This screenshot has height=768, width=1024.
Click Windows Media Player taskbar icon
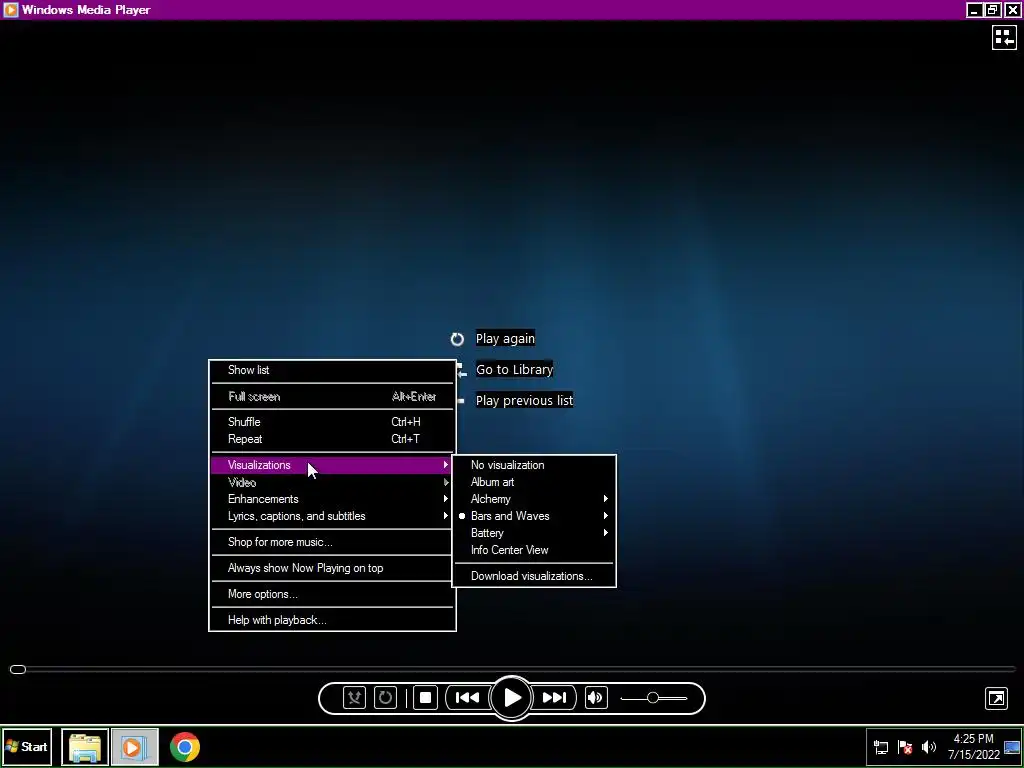[x=135, y=746]
